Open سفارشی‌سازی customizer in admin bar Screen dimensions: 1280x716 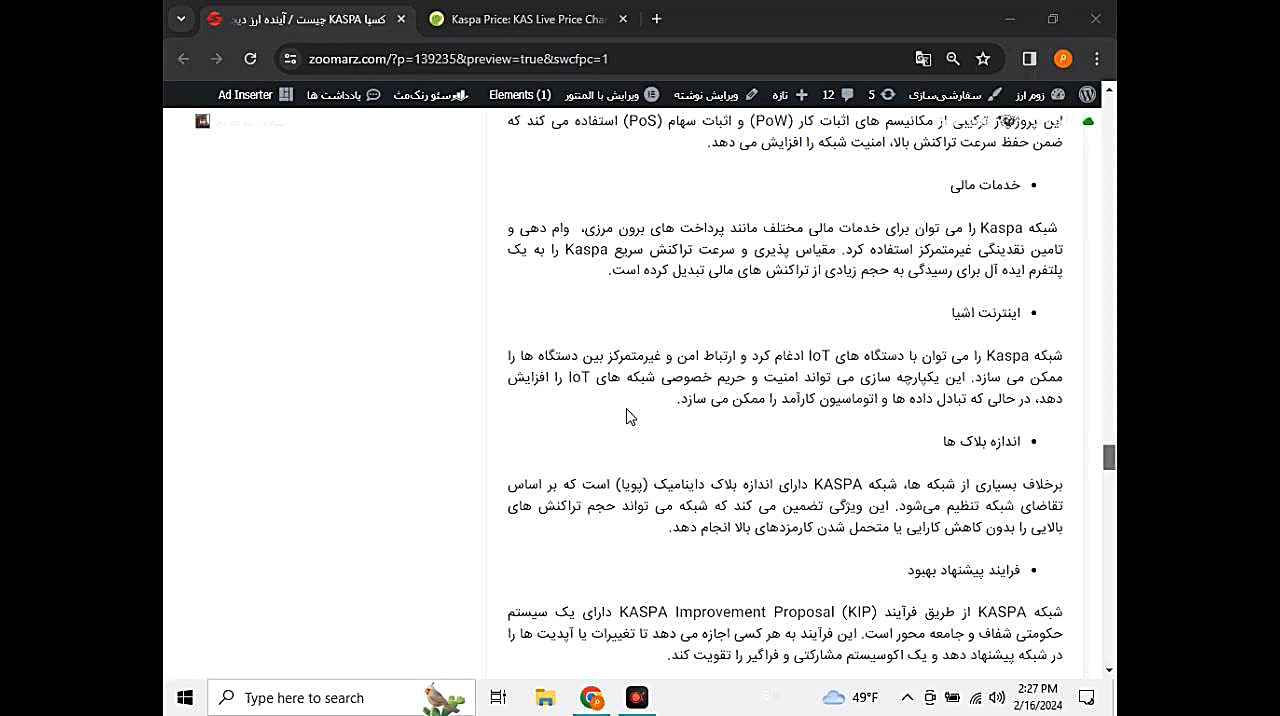pyautogui.click(x=955, y=94)
